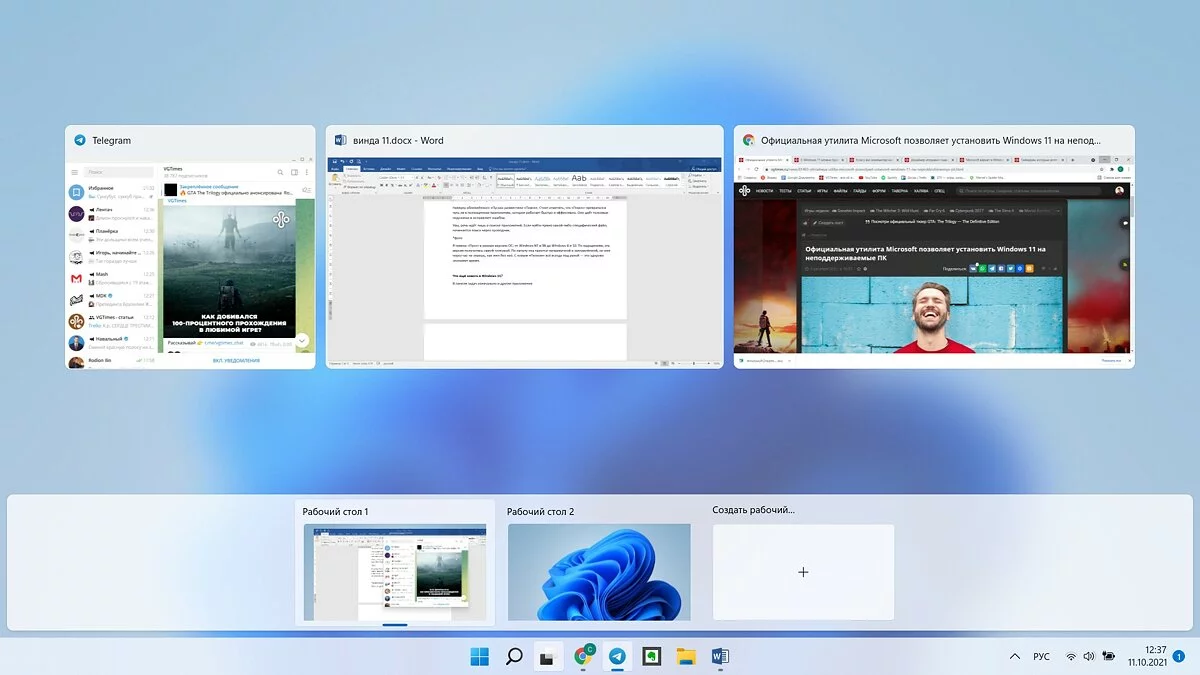1200x675 pixels.
Task: Click the taskbar Search magnifier icon
Action: click(x=514, y=656)
